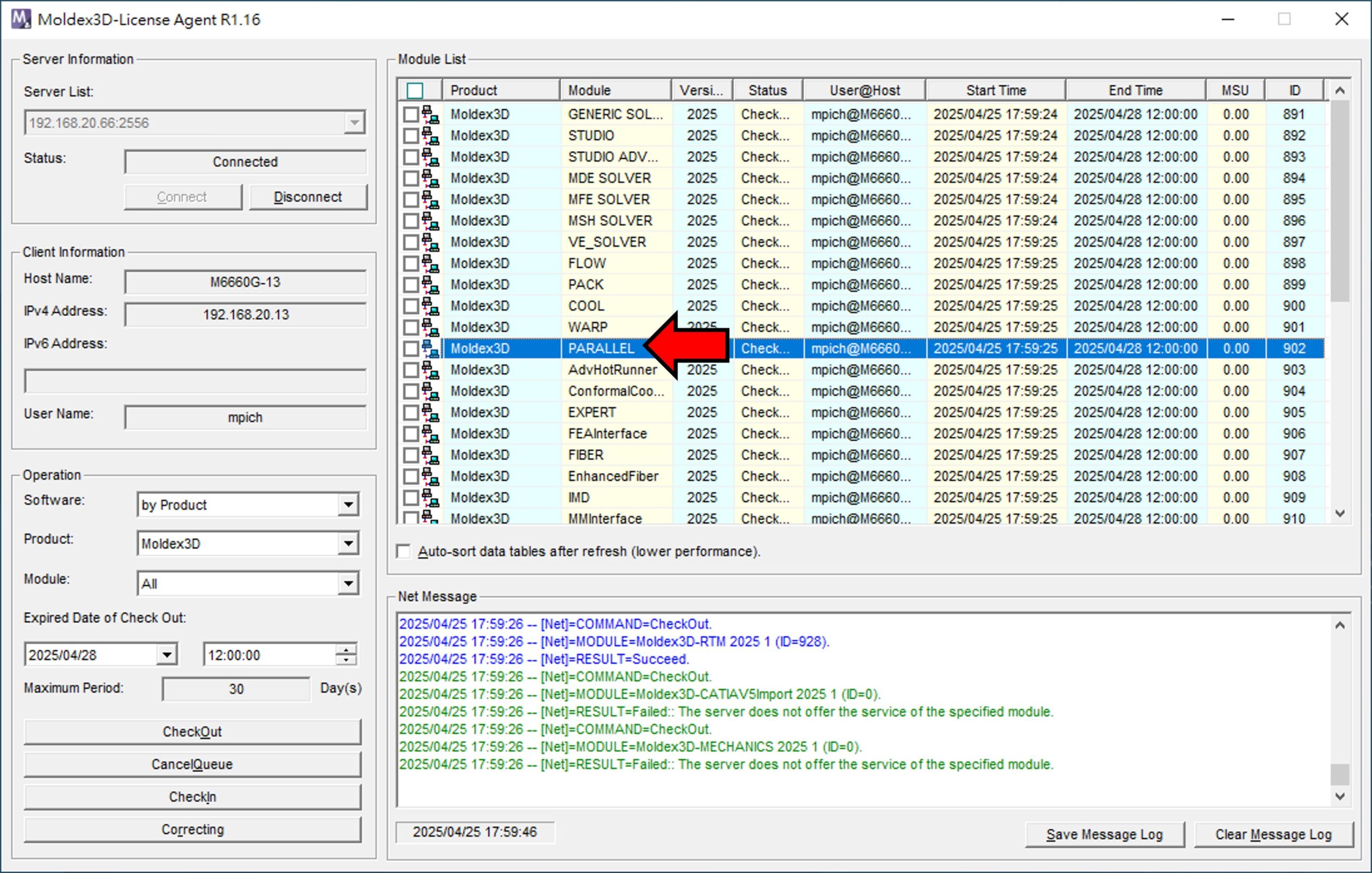Click the Module List scroll down arrow

click(1339, 513)
